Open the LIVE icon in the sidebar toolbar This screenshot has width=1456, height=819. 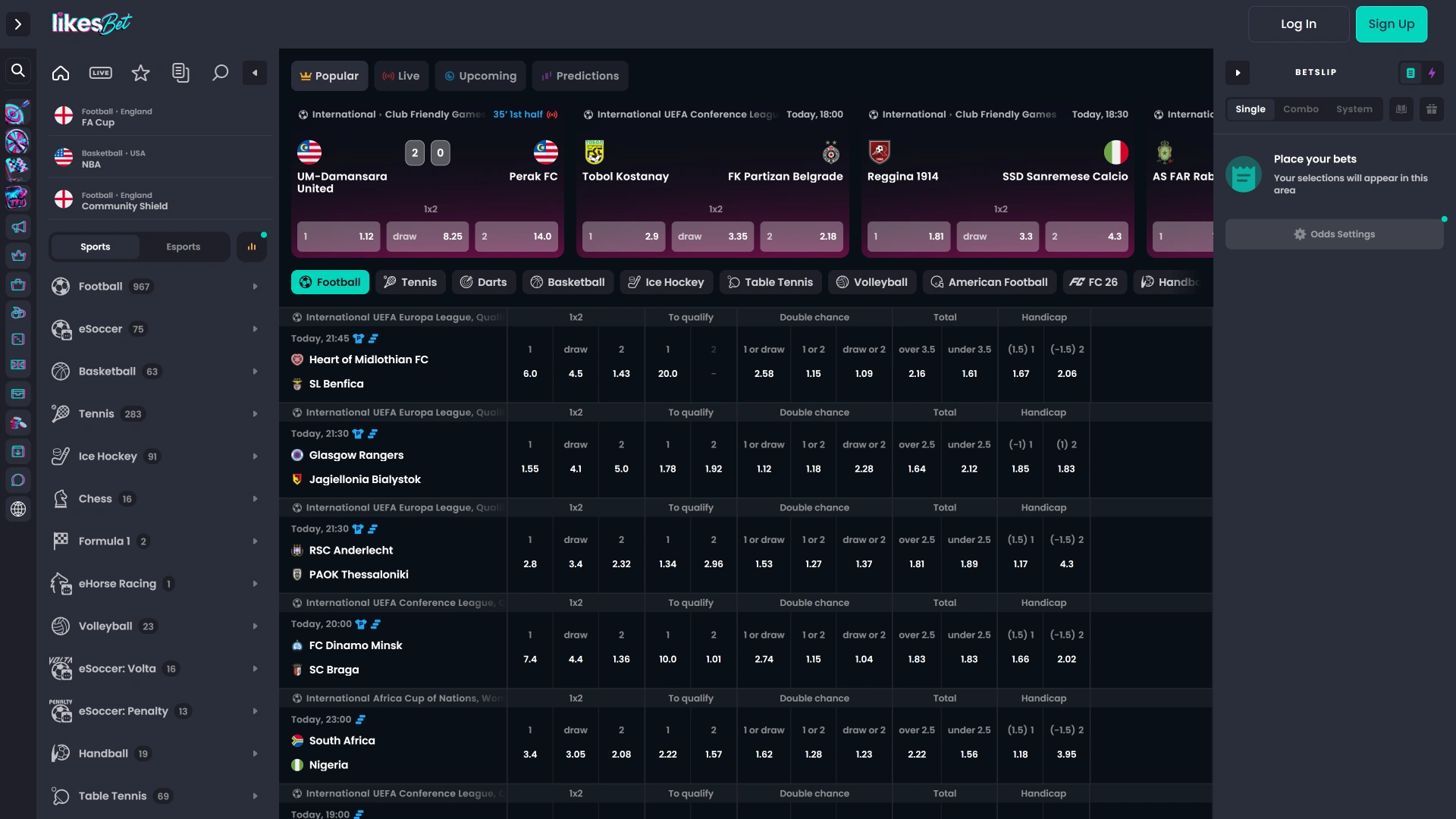pos(101,73)
